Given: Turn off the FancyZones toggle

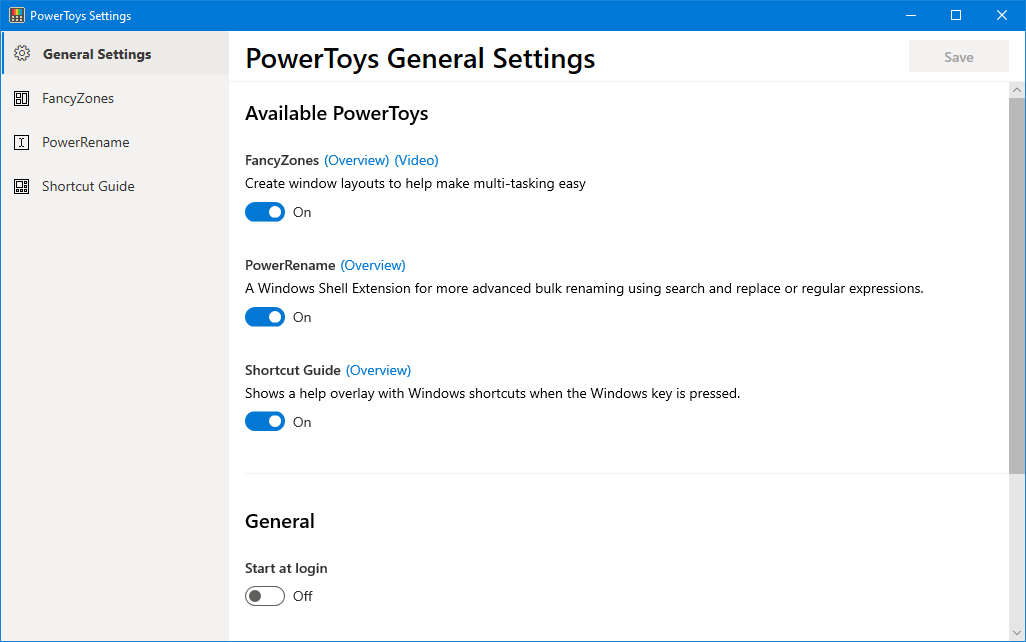Looking at the screenshot, I should tap(265, 212).
